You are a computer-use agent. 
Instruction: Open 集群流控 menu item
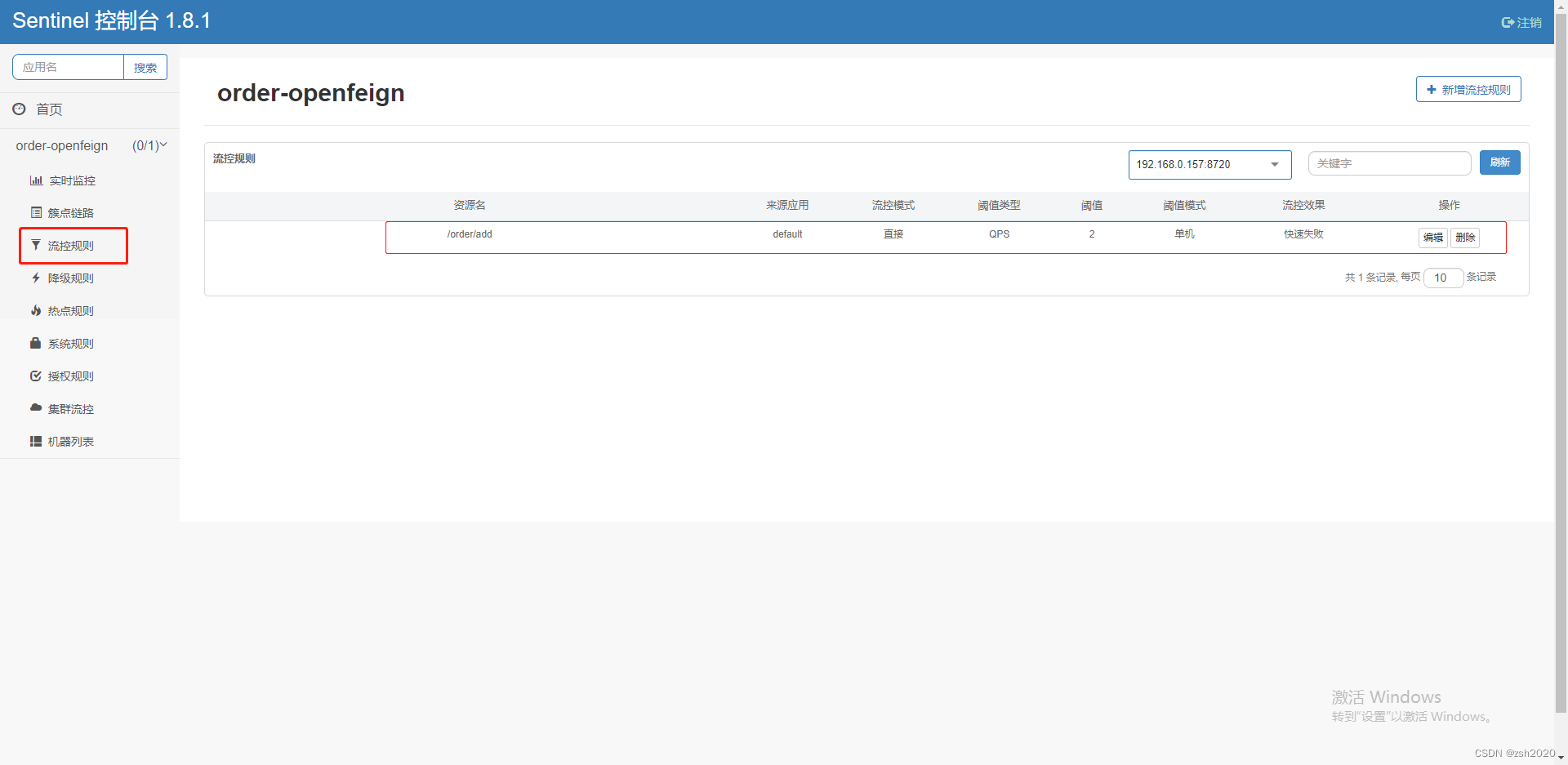[71, 409]
